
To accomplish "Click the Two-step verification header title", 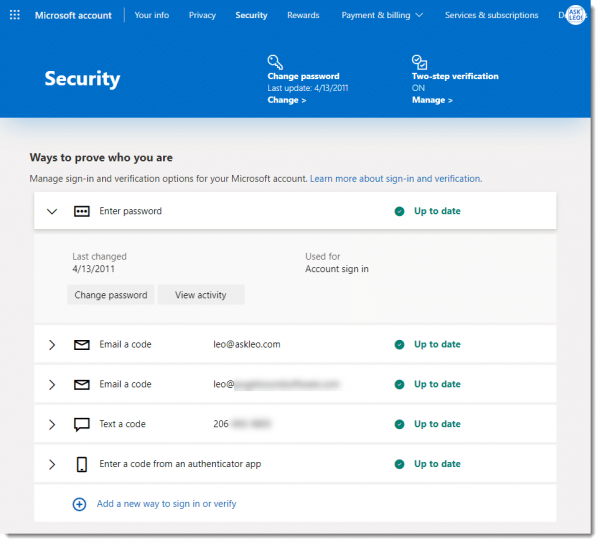I will coord(455,76).
